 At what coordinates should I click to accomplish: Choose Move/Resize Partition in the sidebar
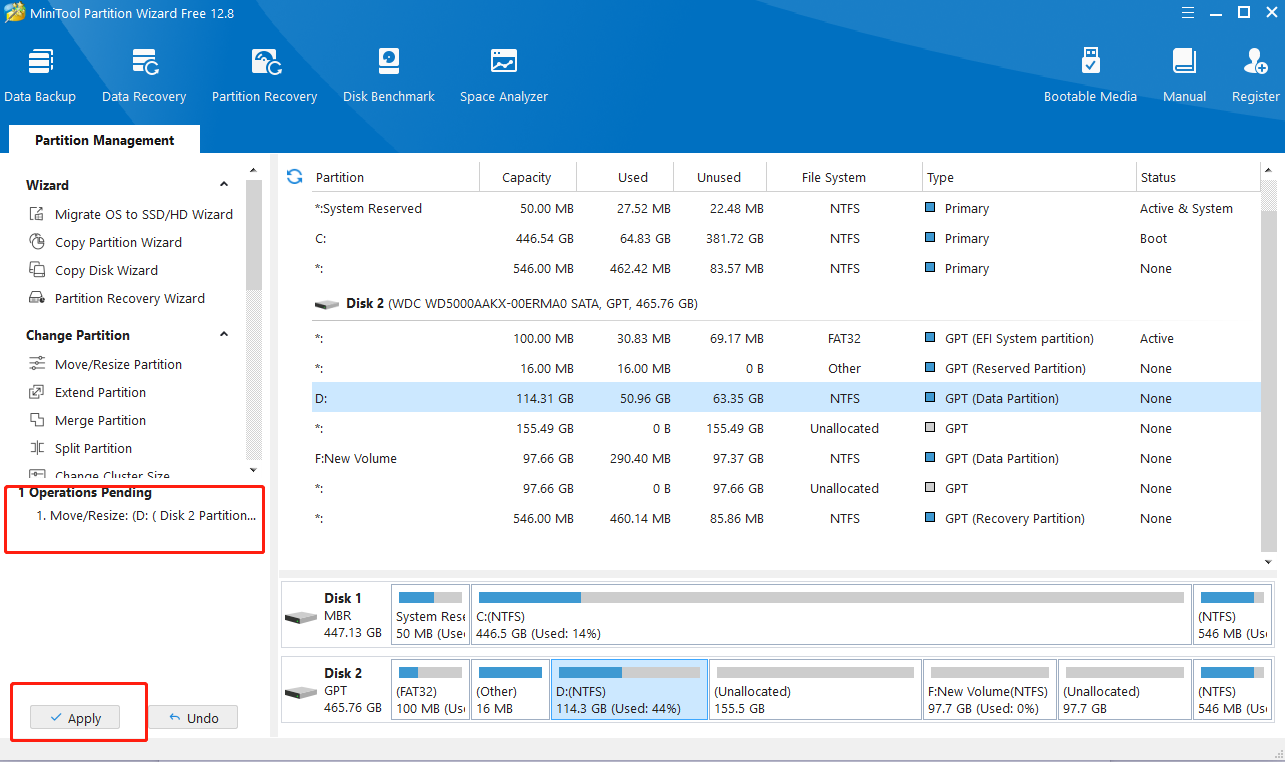(105, 364)
